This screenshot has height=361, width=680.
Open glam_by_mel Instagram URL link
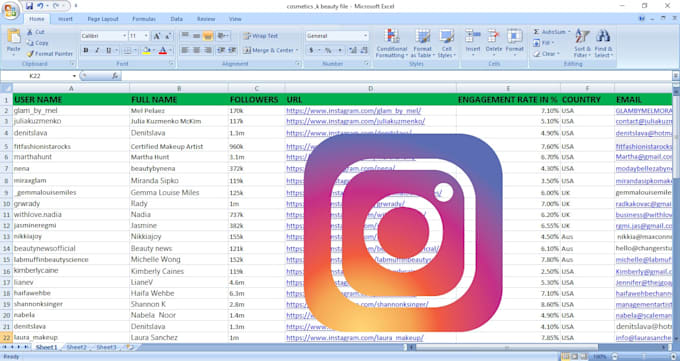pyautogui.click(x=353, y=111)
